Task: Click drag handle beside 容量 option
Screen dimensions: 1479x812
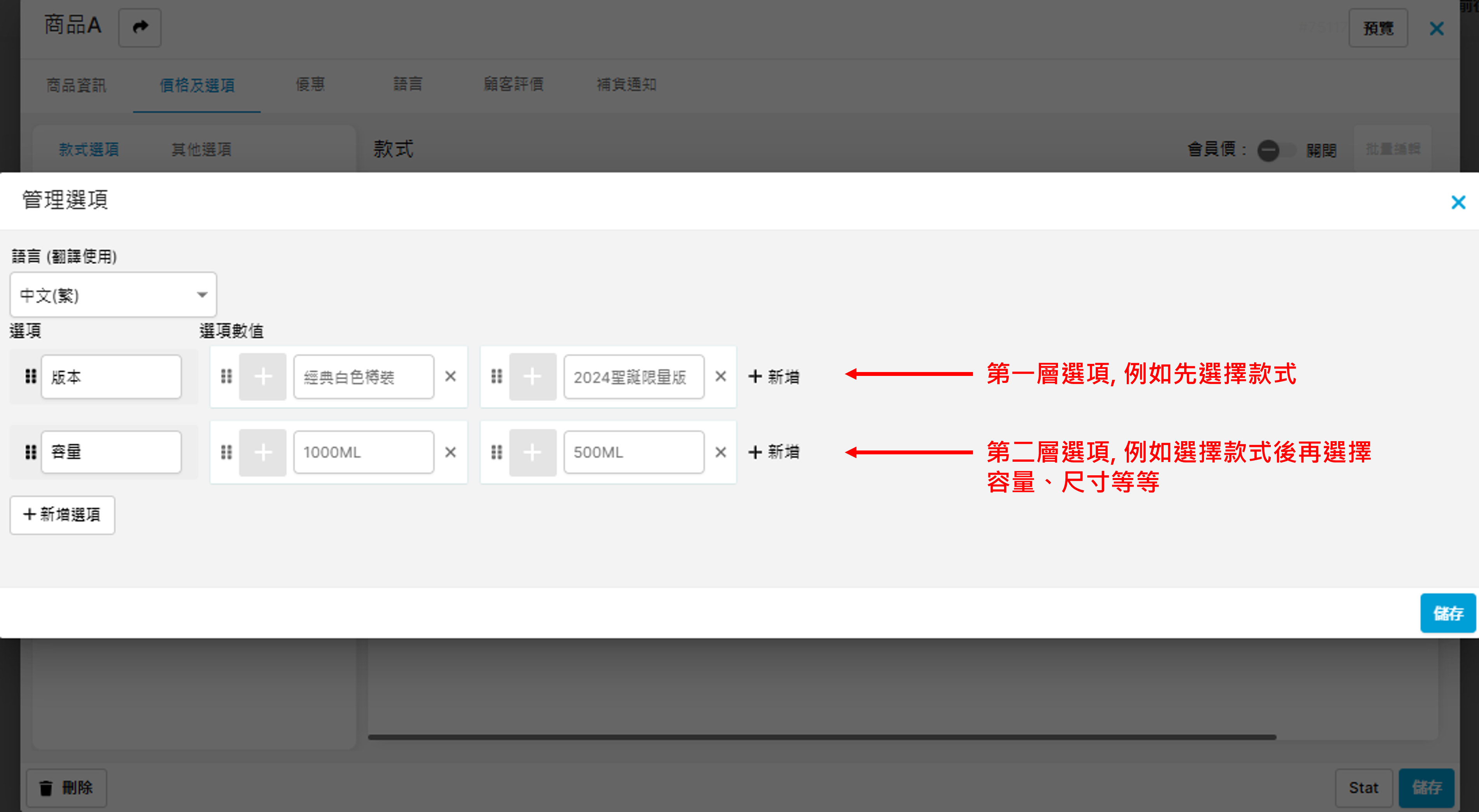Action: [x=30, y=452]
